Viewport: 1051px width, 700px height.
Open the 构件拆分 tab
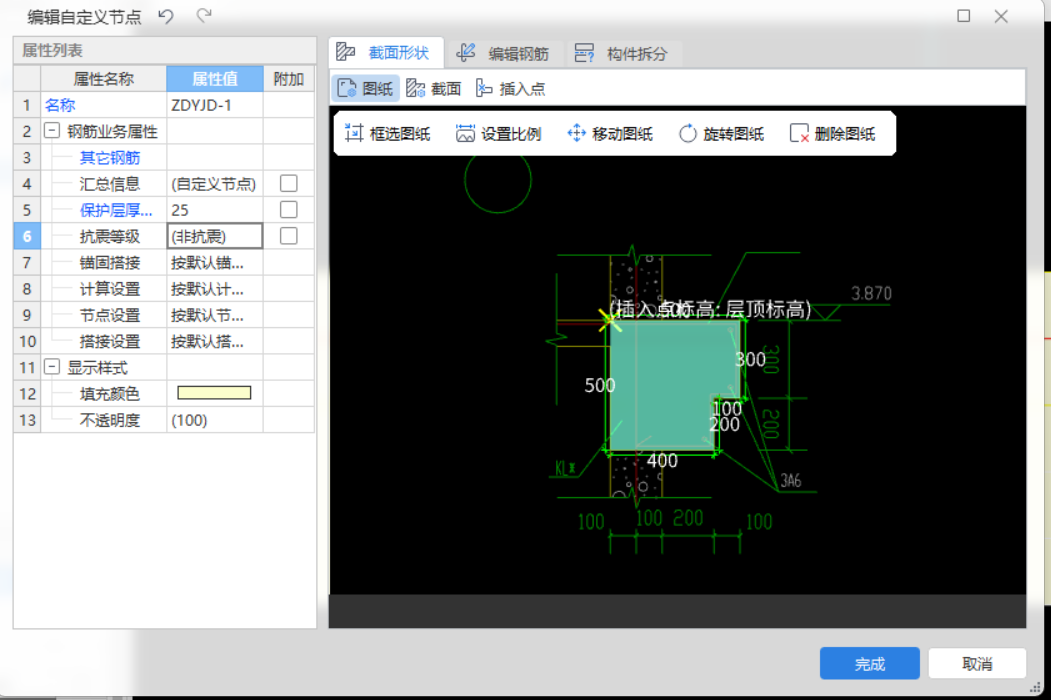point(621,54)
